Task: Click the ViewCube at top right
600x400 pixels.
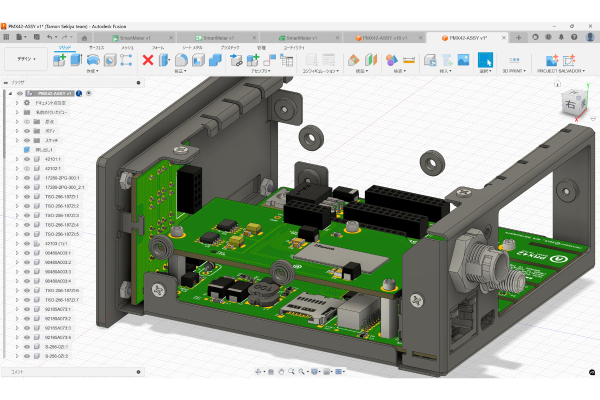Action: click(x=570, y=104)
